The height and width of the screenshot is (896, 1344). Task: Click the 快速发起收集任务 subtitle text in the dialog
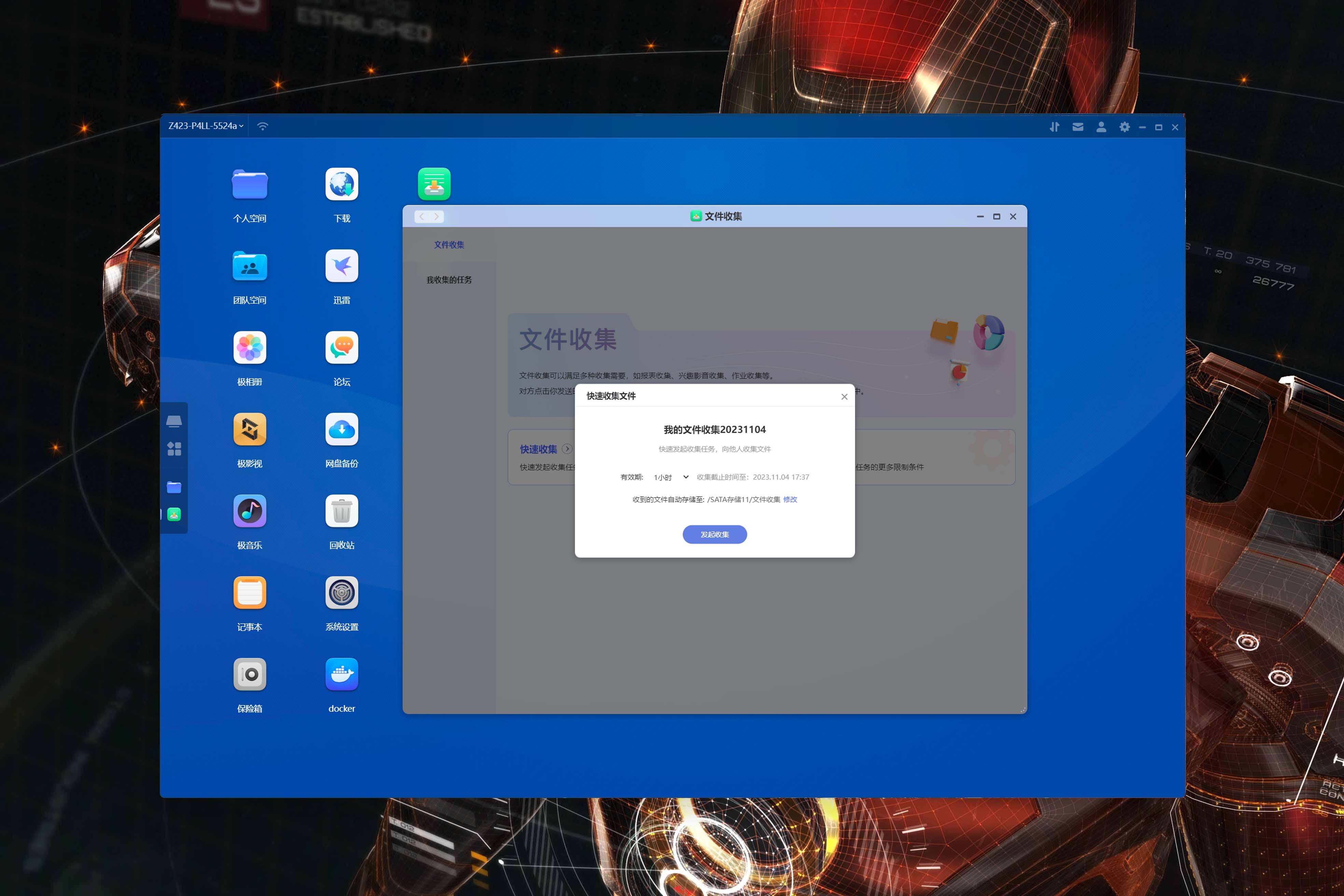click(x=715, y=449)
